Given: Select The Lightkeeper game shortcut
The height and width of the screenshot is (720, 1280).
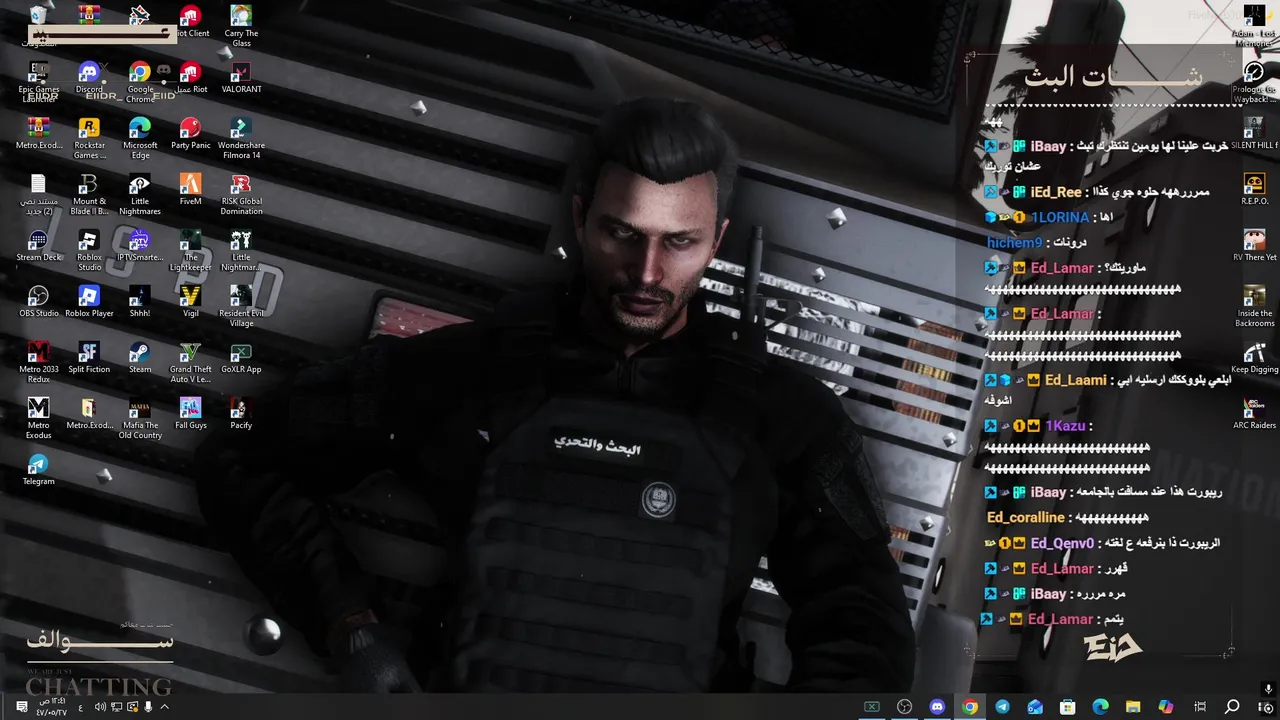Looking at the screenshot, I should (190, 250).
